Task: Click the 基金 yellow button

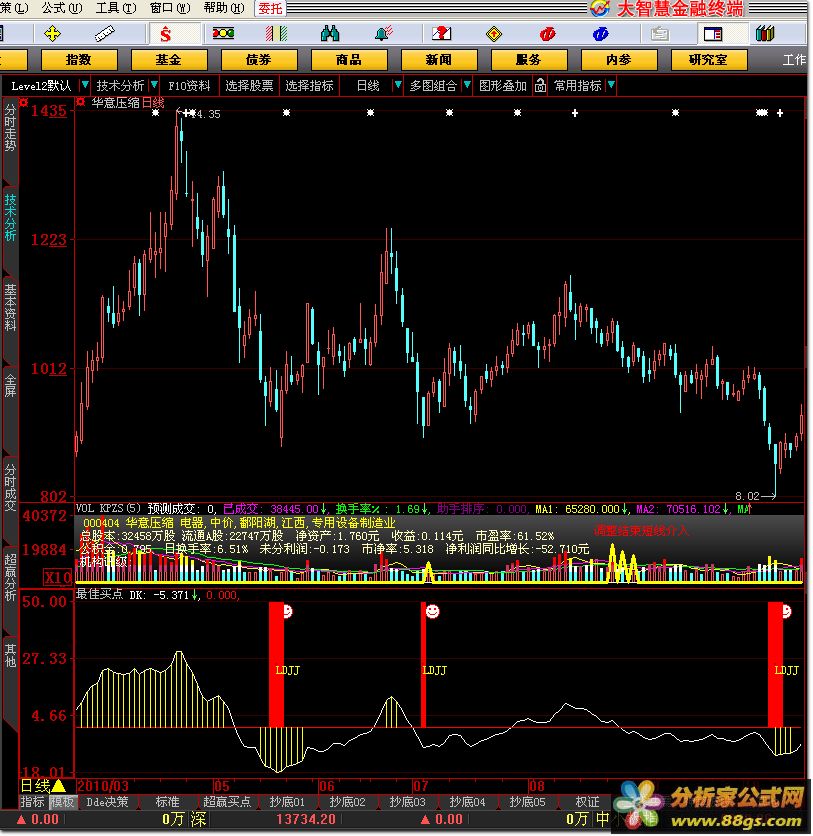Action: click(x=169, y=60)
